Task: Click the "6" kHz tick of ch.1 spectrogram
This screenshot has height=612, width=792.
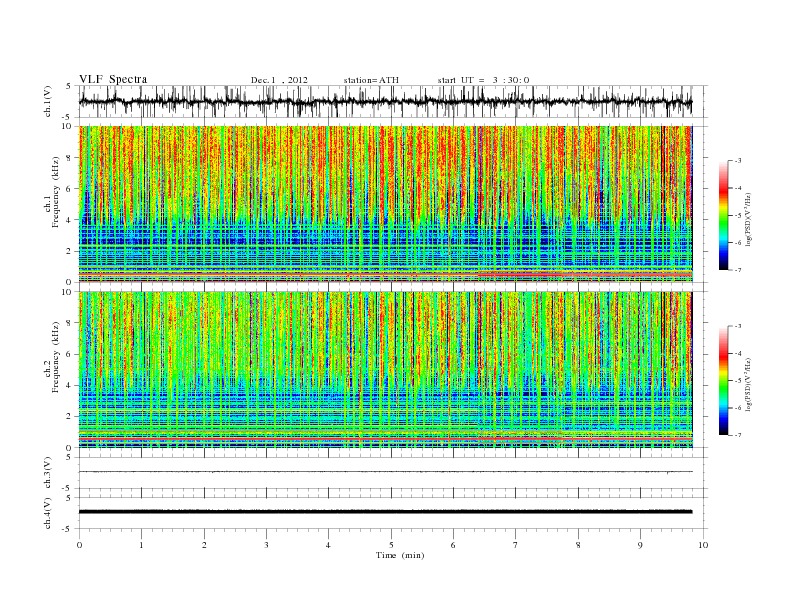Action: pos(70,189)
